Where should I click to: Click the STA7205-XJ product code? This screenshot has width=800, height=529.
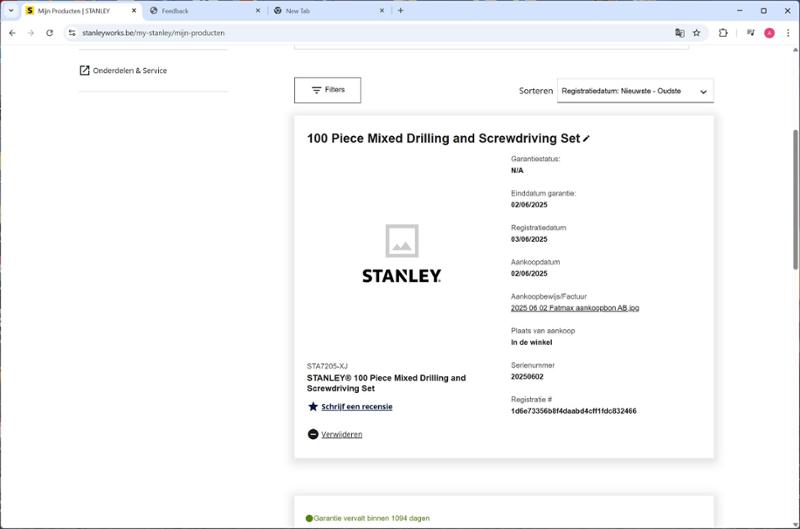click(x=327, y=366)
